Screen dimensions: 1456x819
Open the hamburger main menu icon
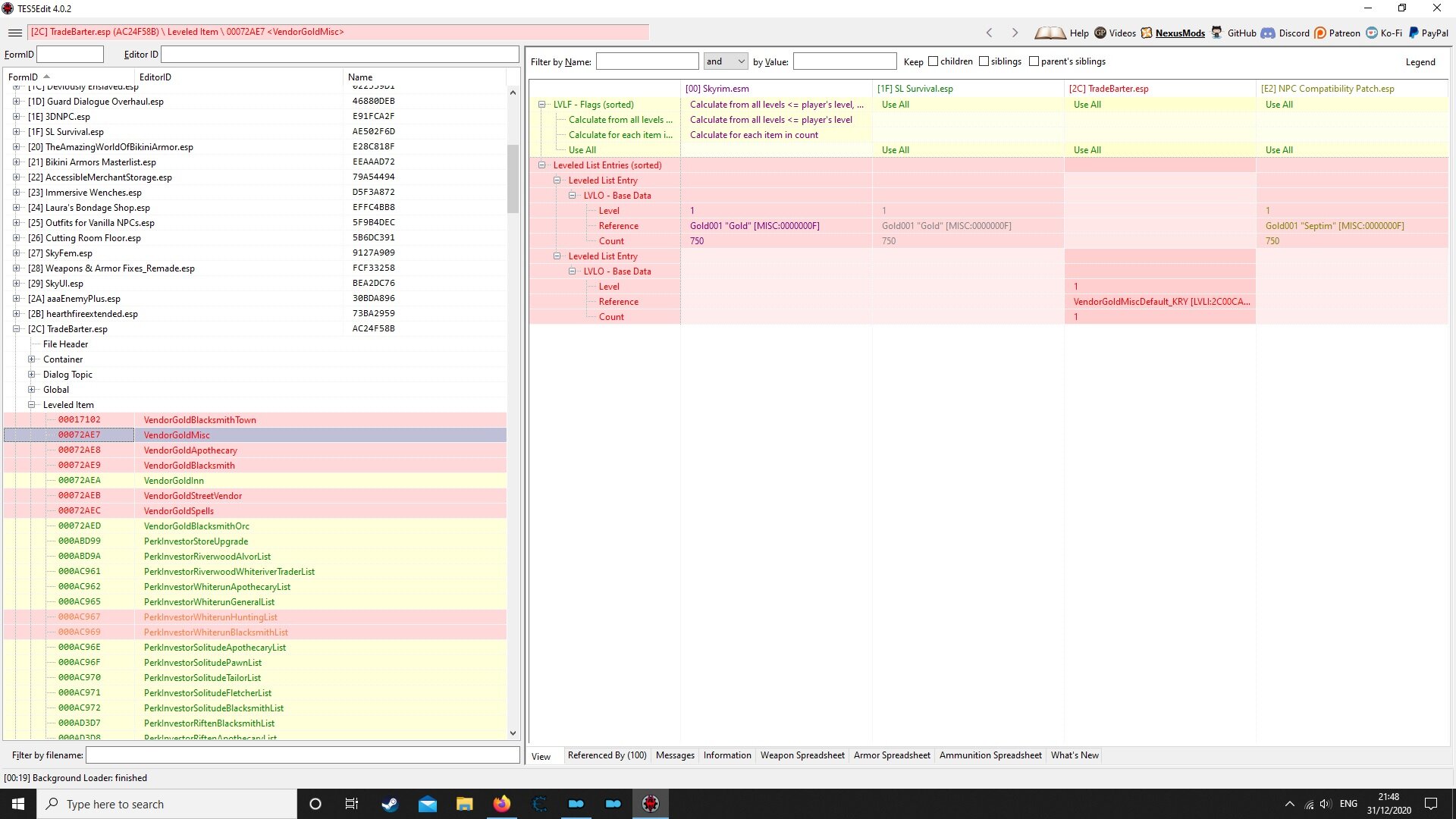click(14, 33)
